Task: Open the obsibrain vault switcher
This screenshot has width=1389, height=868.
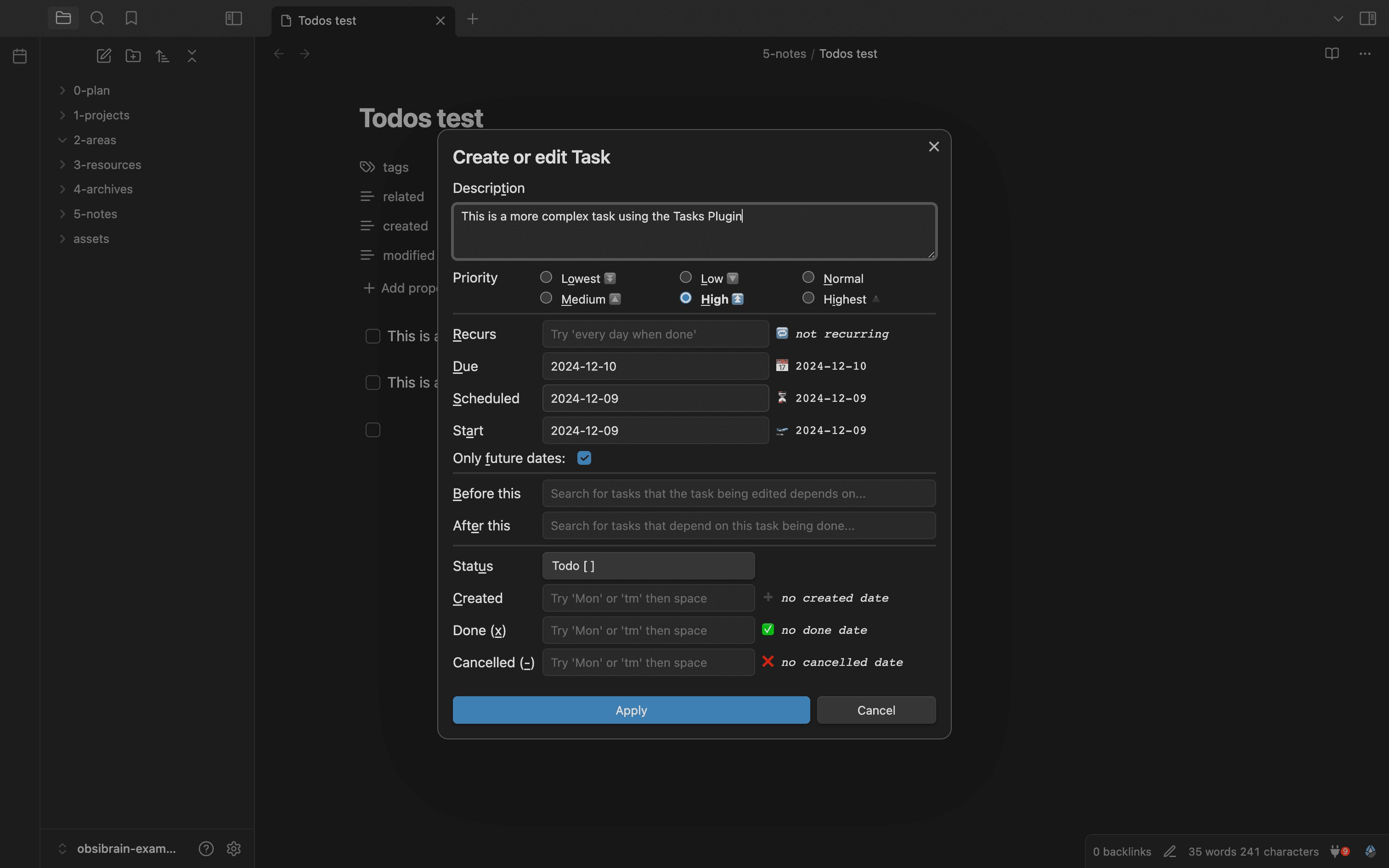Action: tap(118, 849)
